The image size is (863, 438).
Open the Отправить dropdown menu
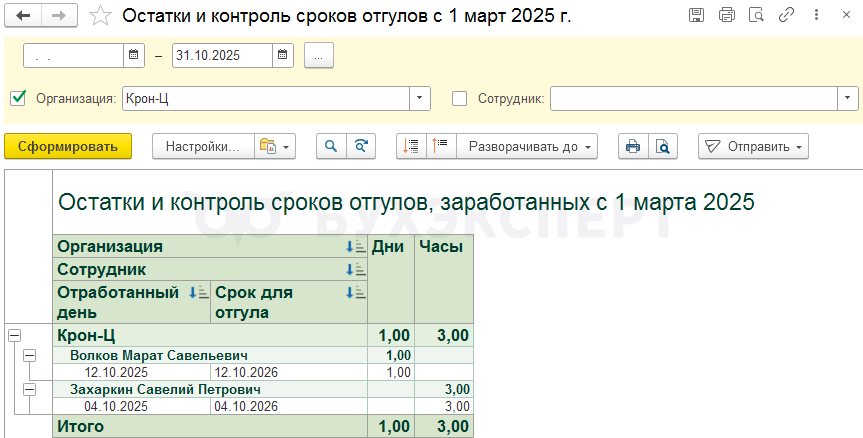click(753, 146)
